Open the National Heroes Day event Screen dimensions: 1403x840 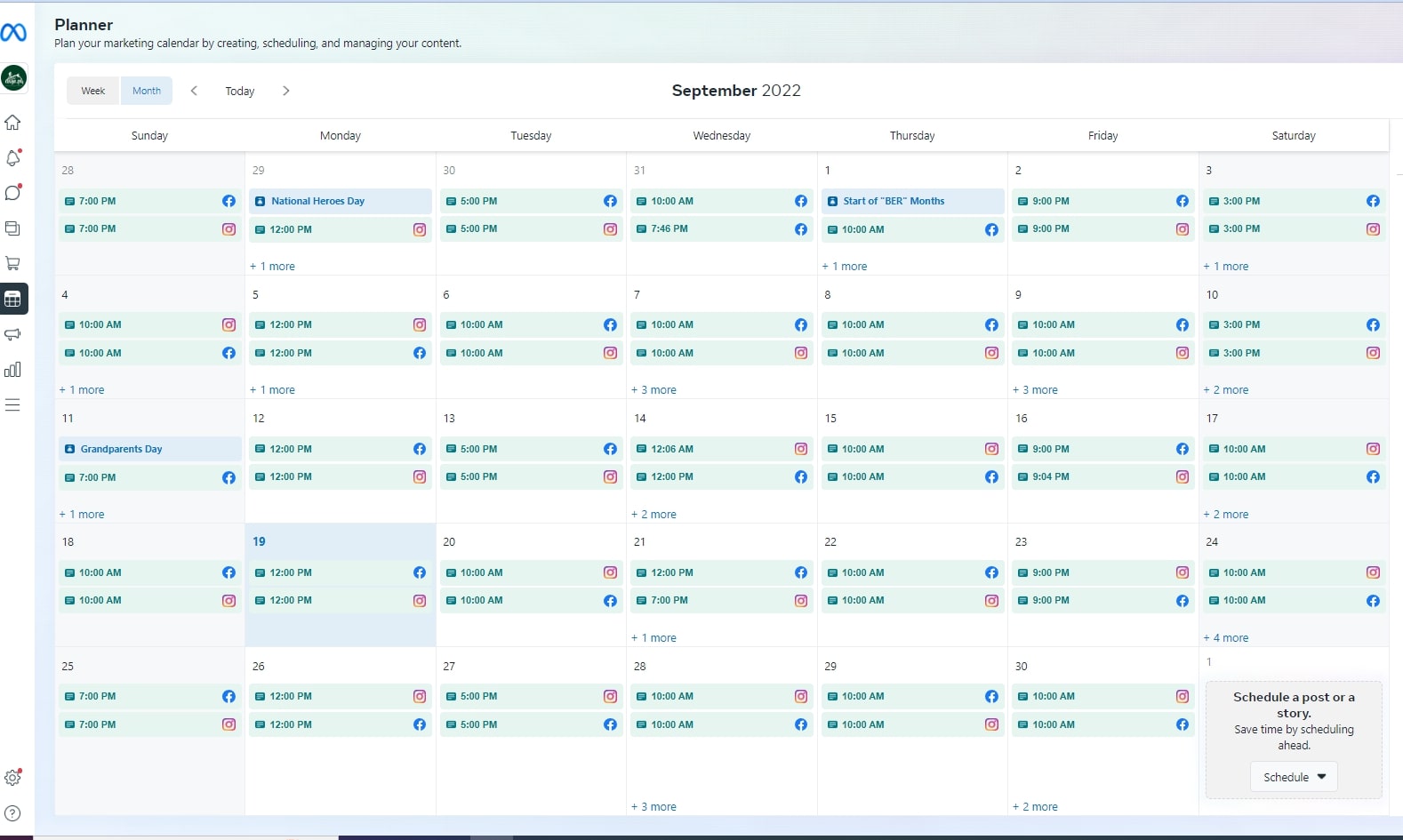coord(340,201)
